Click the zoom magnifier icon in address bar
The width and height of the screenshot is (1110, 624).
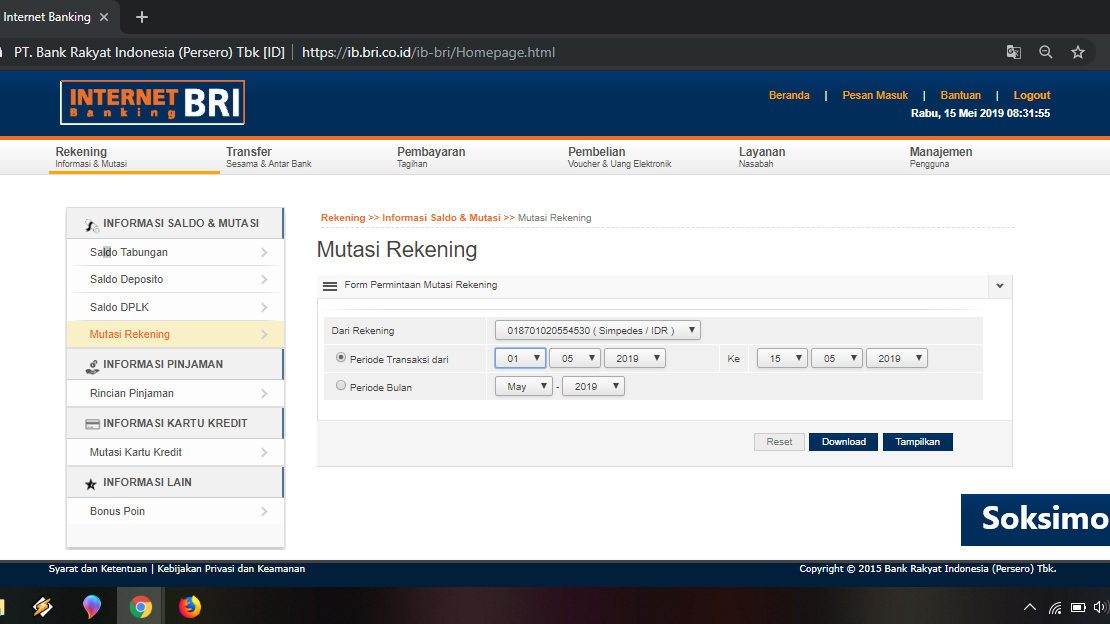(1046, 52)
